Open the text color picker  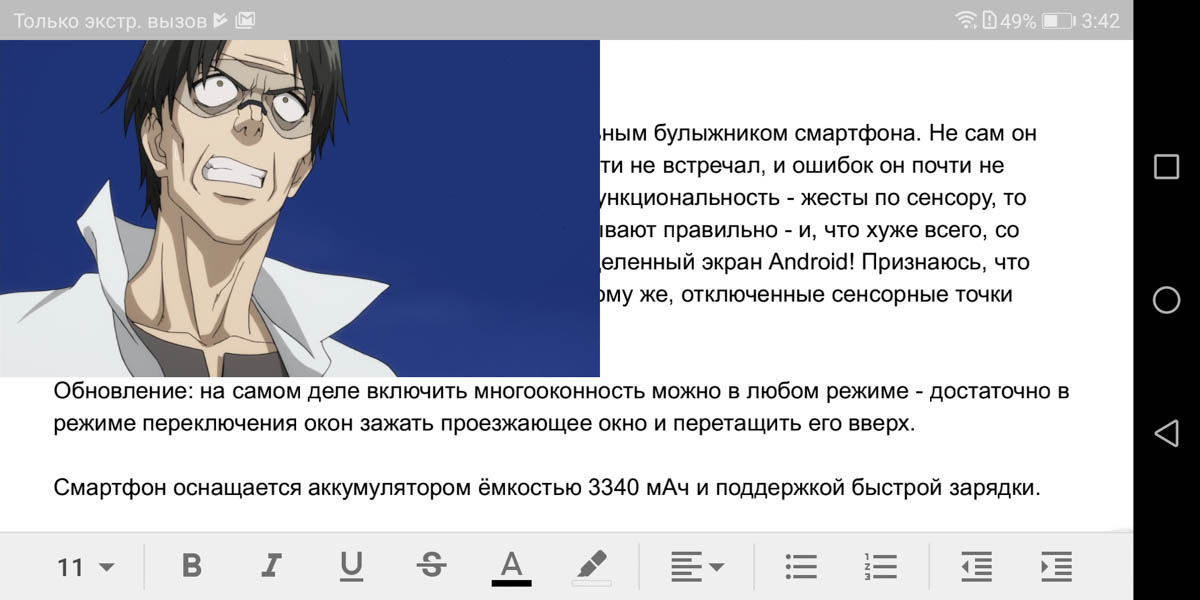(x=511, y=567)
